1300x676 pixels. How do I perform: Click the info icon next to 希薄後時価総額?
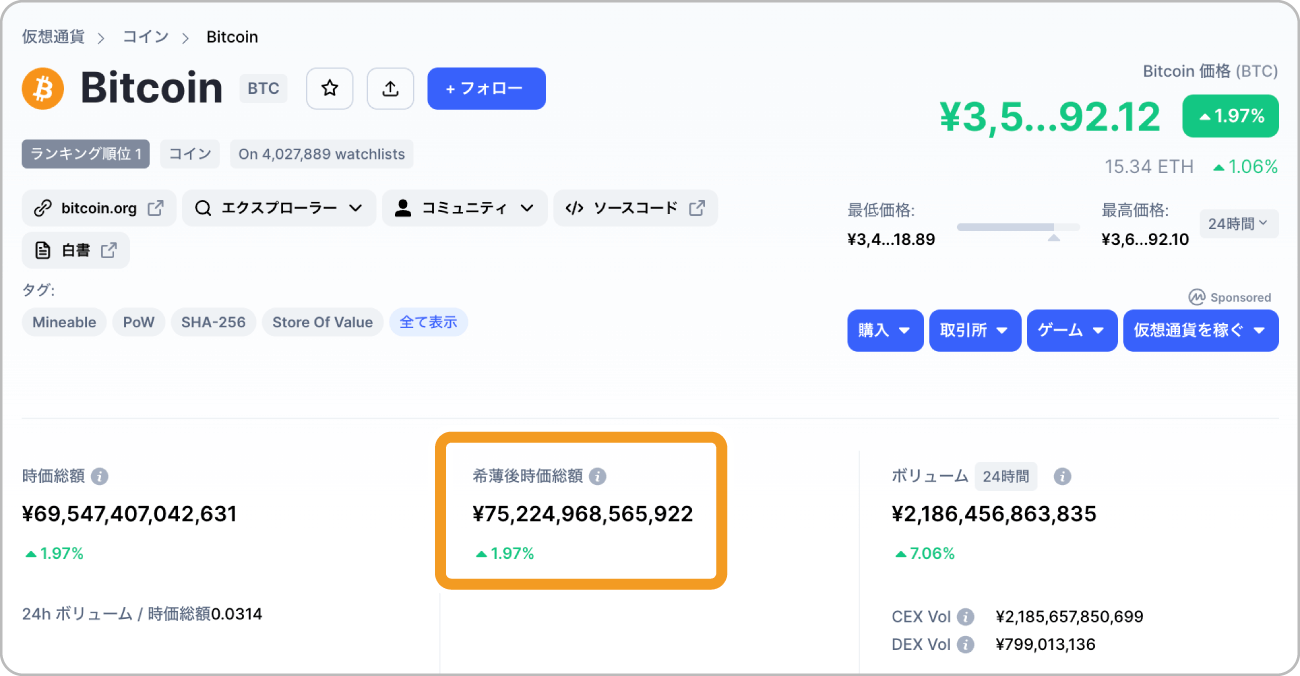(597, 476)
